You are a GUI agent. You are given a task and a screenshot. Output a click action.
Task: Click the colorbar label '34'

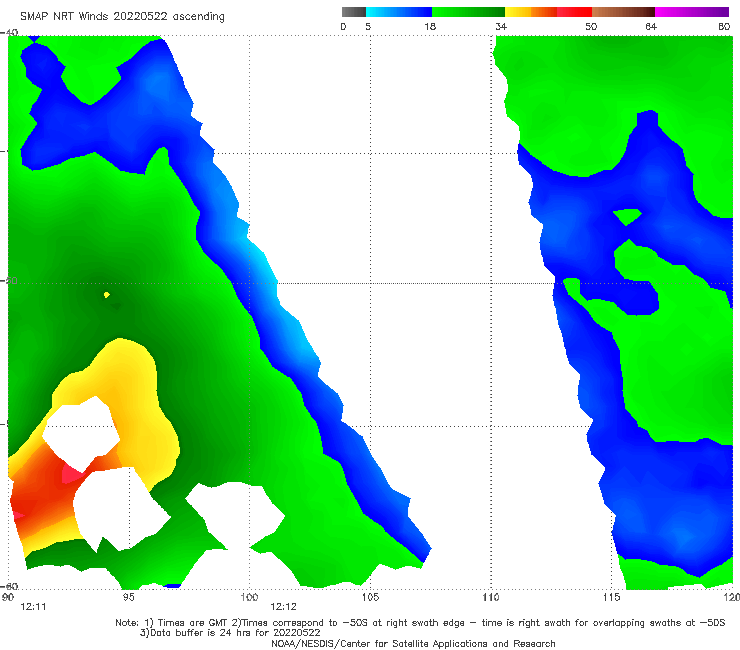[501, 26]
